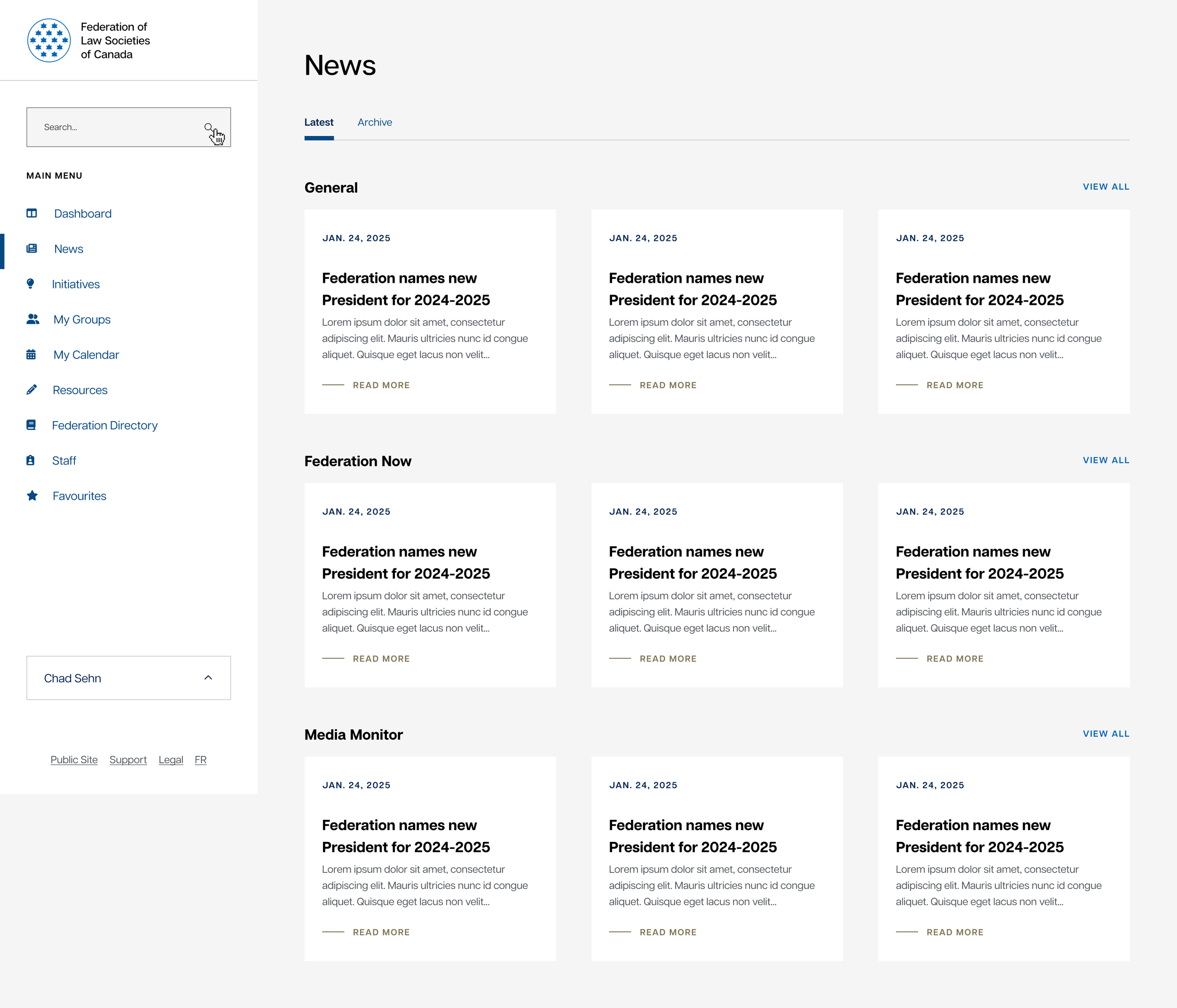Viewport: 1177px width, 1008px height.
Task: Click the Staff badge icon
Action: 31,460
